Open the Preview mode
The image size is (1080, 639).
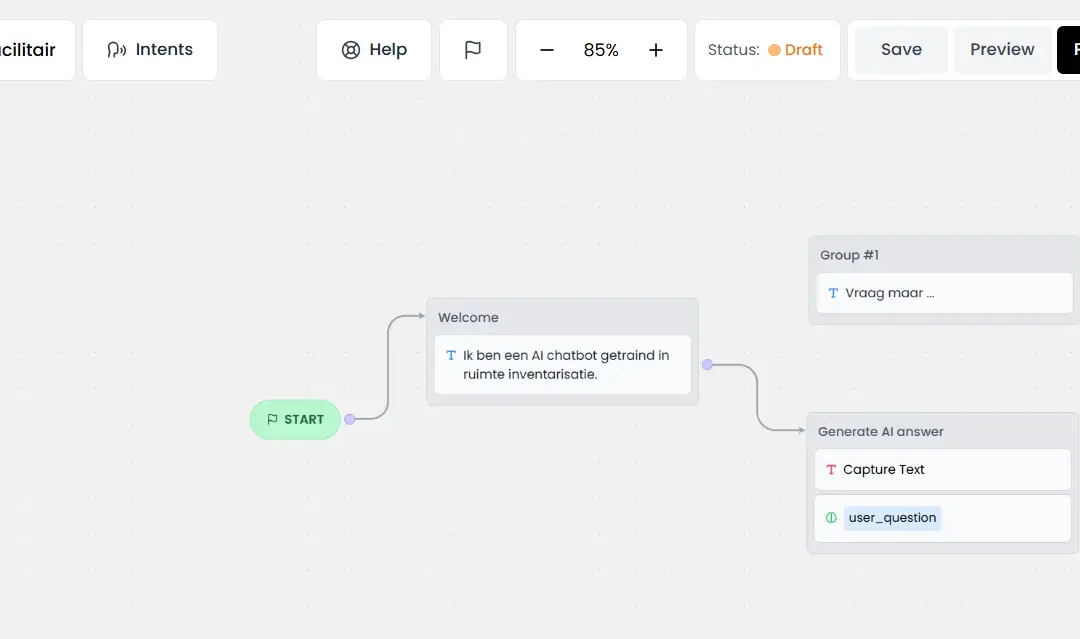click(1002, 50)
